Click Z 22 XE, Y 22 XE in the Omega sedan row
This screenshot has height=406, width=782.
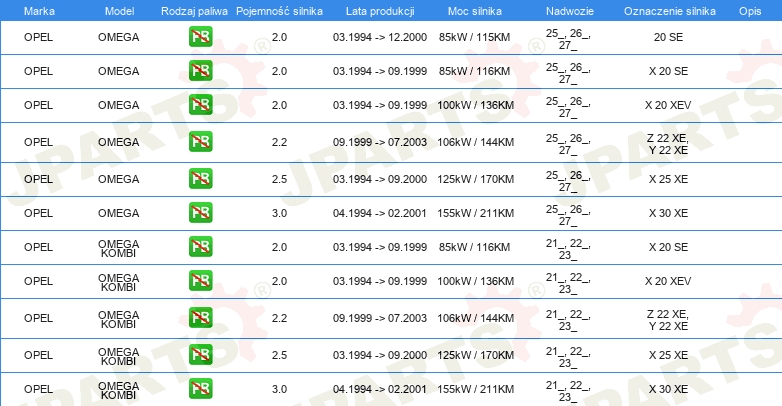pyautogui.click(x=668, y=144)
